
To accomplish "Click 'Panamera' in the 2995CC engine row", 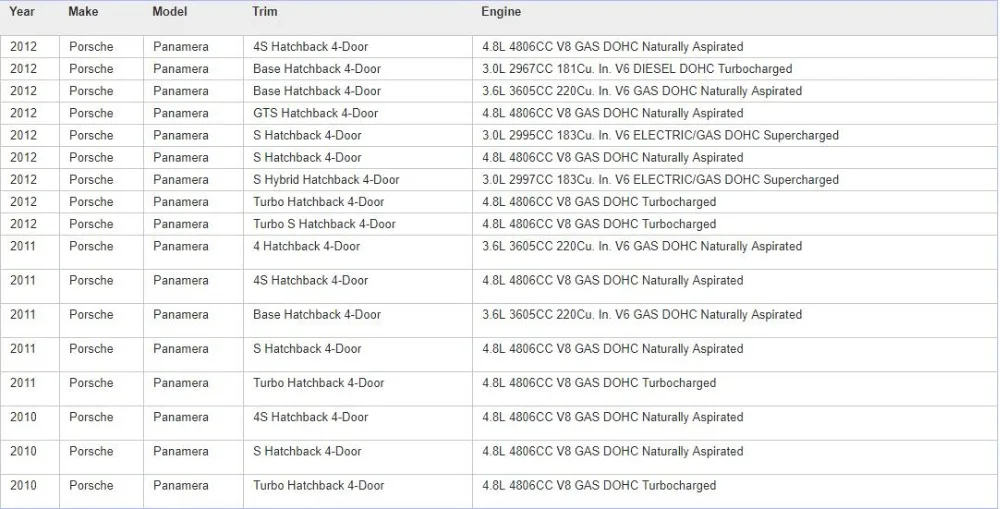I will click(181, 135).
